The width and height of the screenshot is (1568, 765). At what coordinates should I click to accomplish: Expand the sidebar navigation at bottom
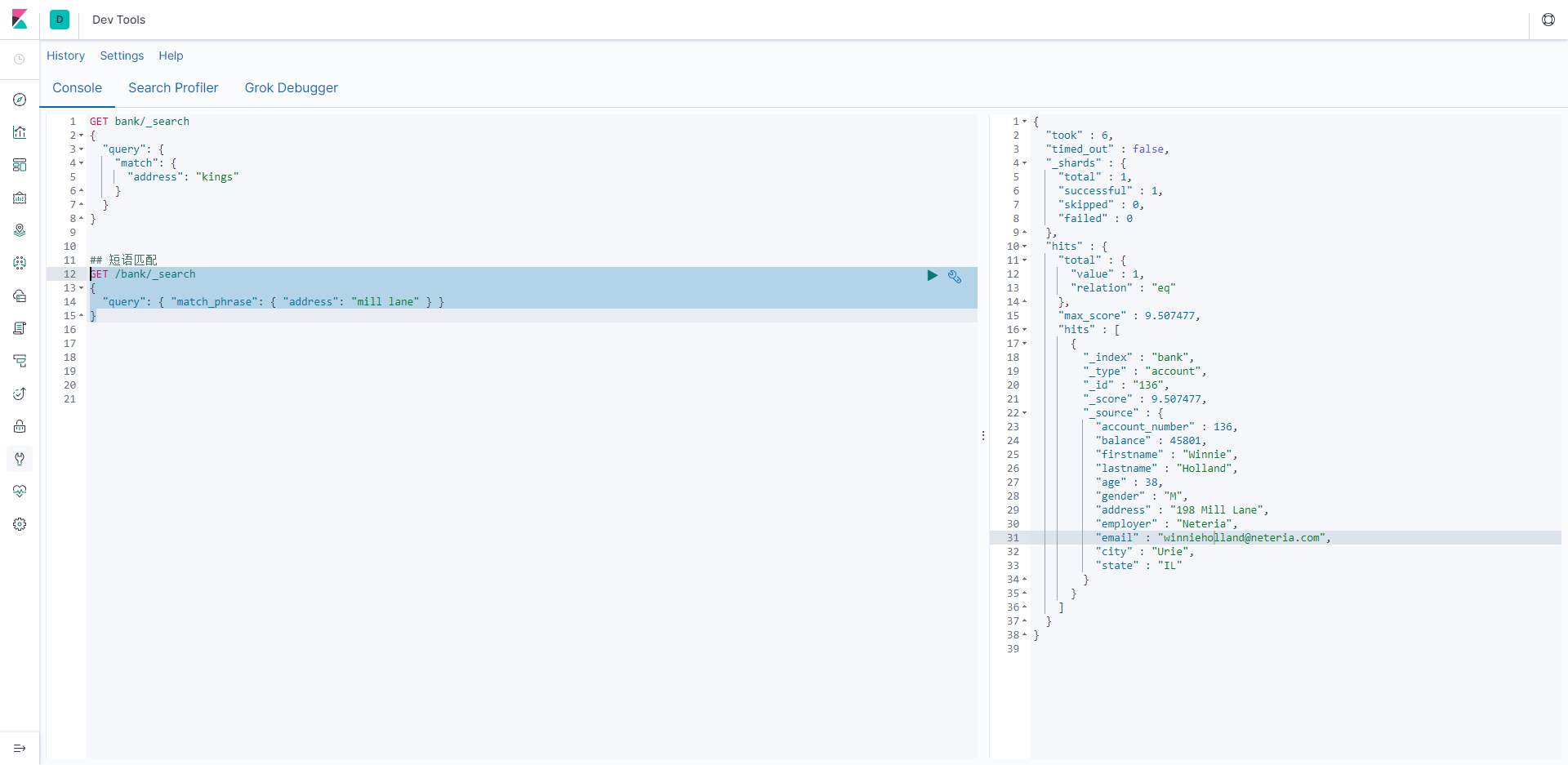pos(20,748)
